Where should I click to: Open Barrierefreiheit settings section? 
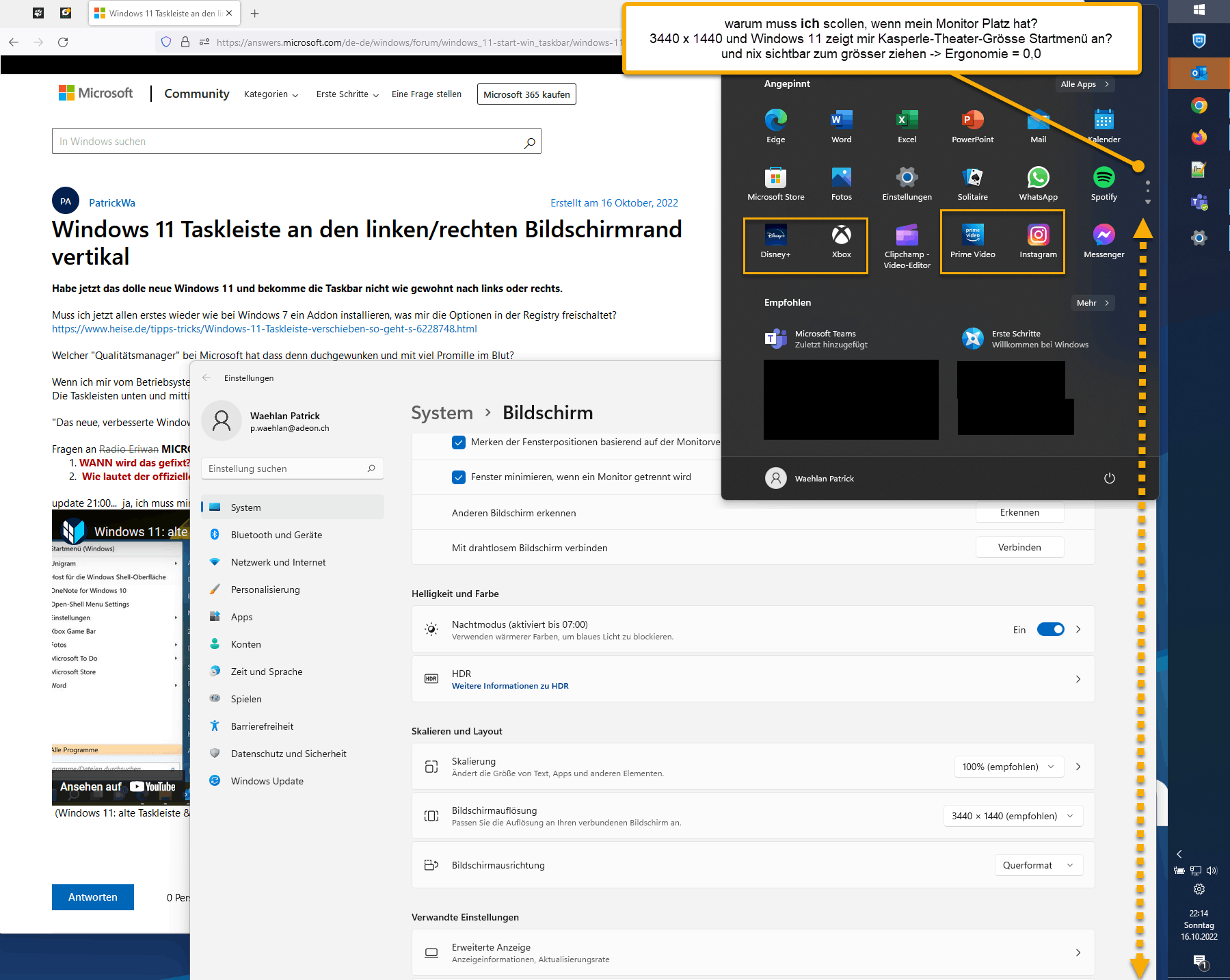pos(293,726)
